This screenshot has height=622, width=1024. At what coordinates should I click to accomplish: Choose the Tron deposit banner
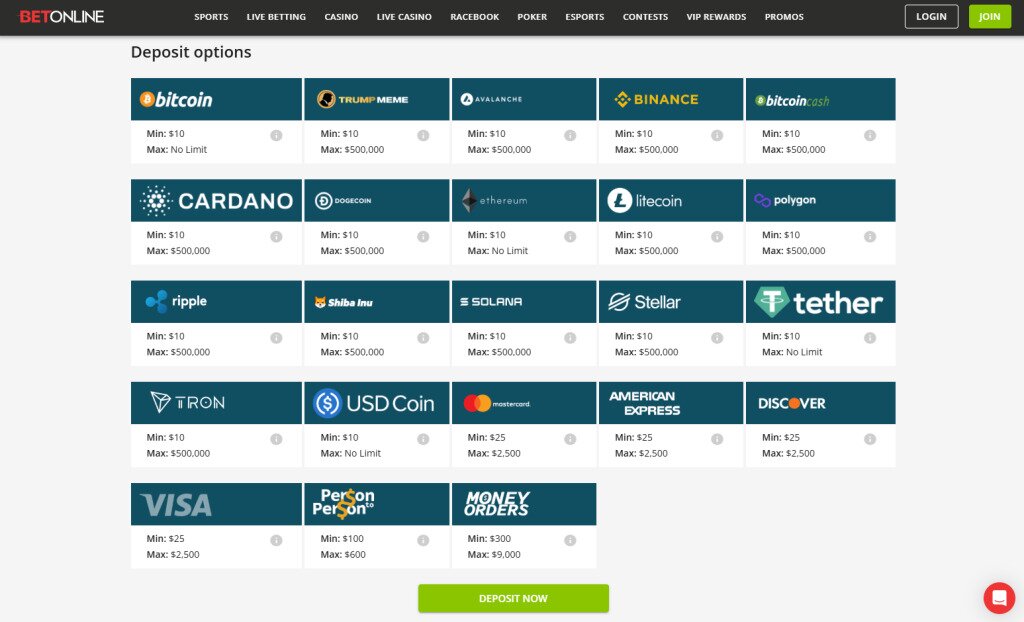[216, 403]
